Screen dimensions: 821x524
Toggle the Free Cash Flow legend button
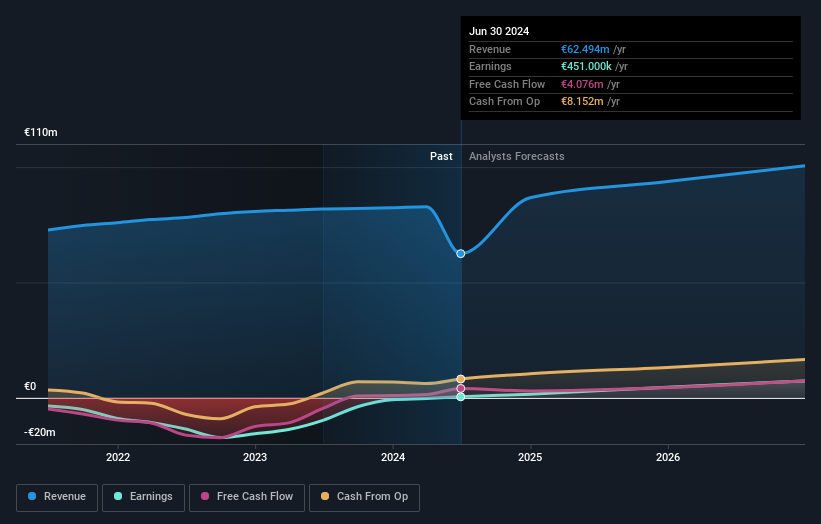[x=247, y=497]
